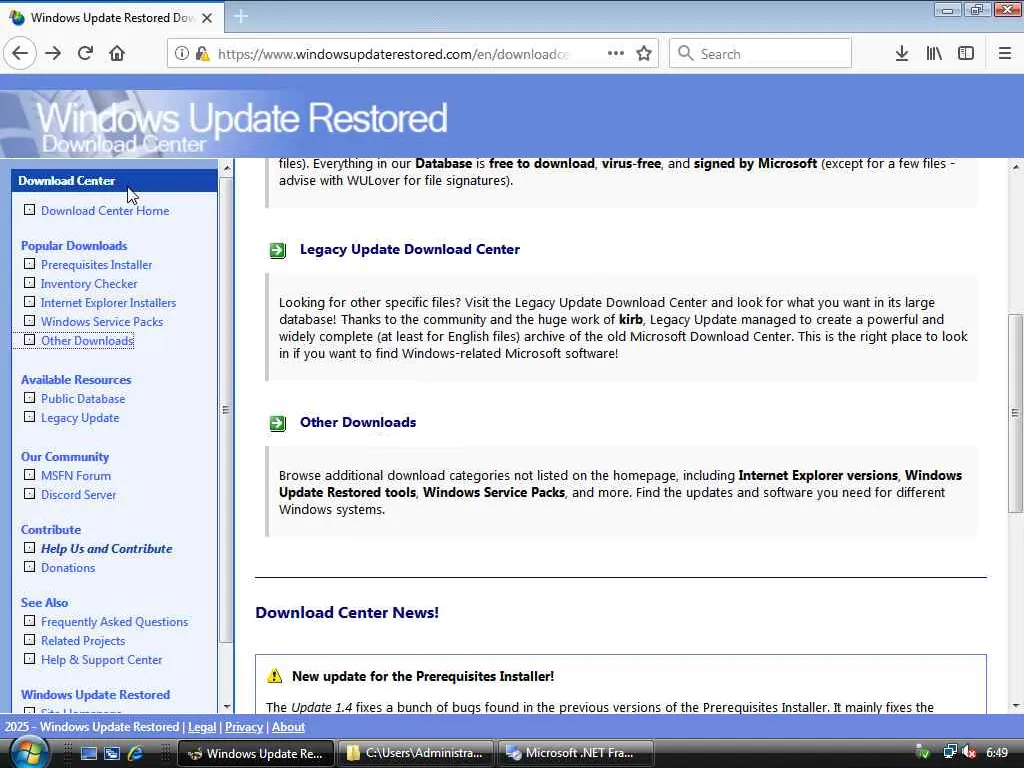Switch to the Windows Update Restored tab
Screen dimensions: 1024x768
pos(112,18)
